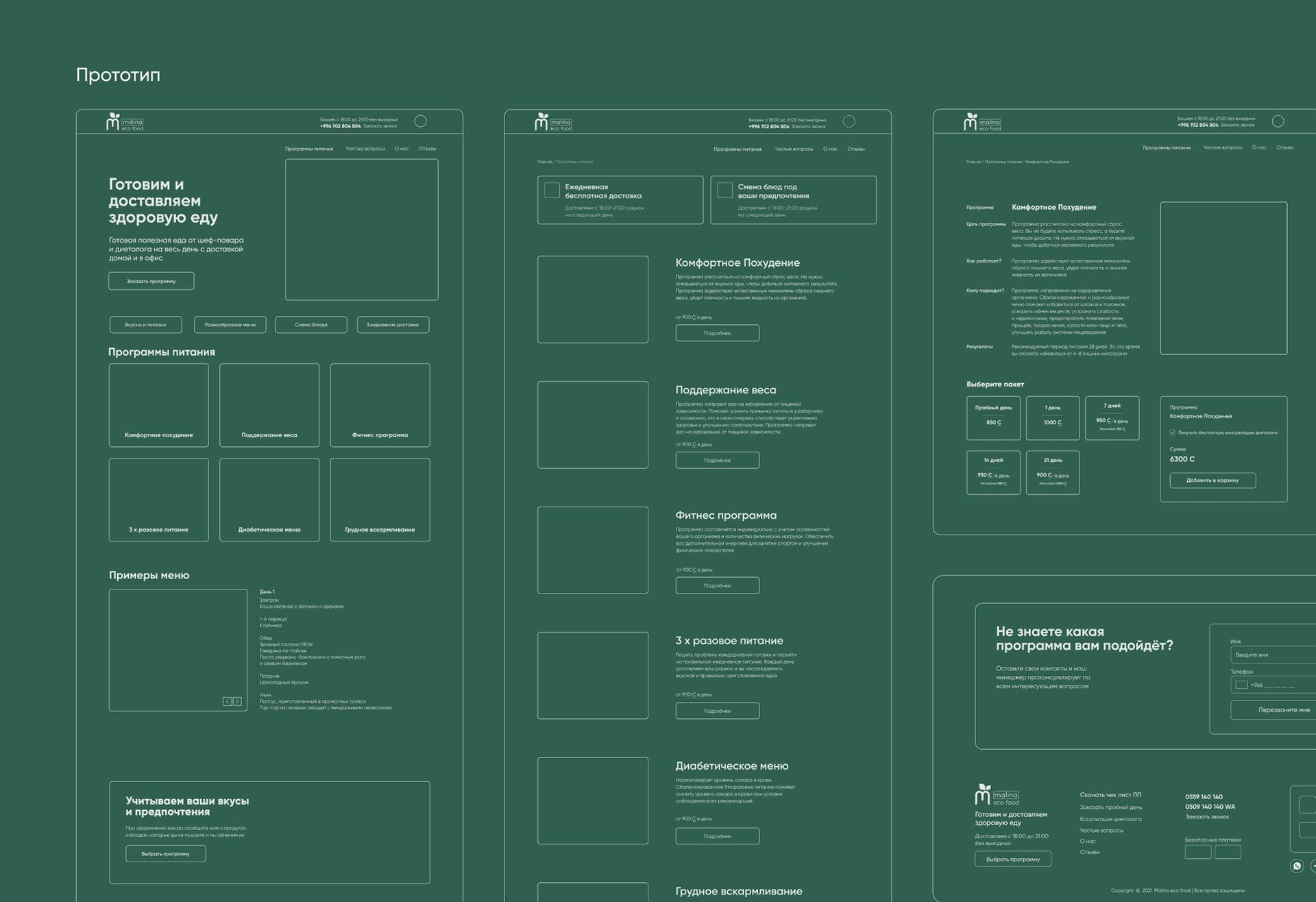Click next arrow on menu example slider

click(237, 701)
